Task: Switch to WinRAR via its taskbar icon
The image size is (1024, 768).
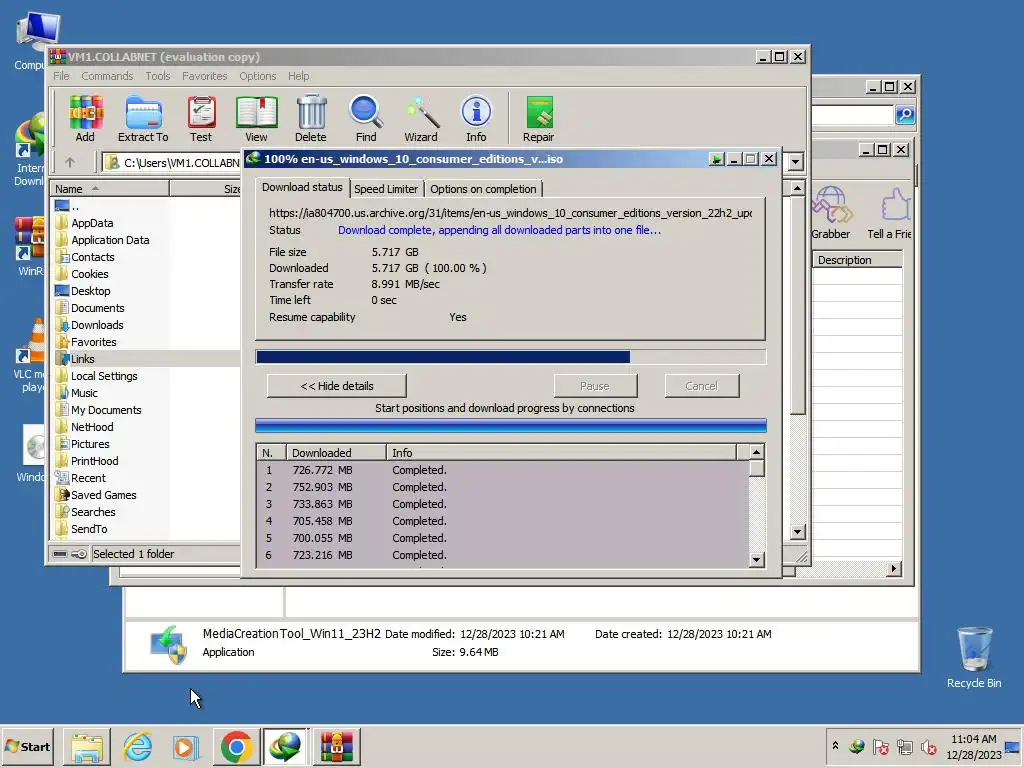Action: coord(336,746)
